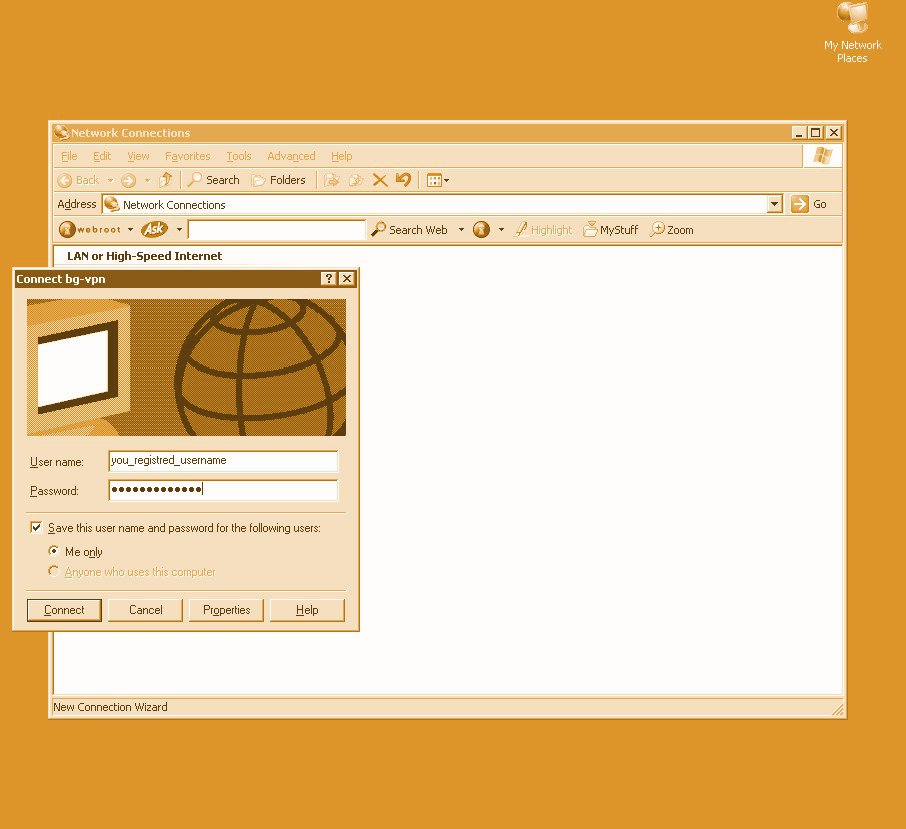Click the Copy To folder icon

tap(356, 180)
